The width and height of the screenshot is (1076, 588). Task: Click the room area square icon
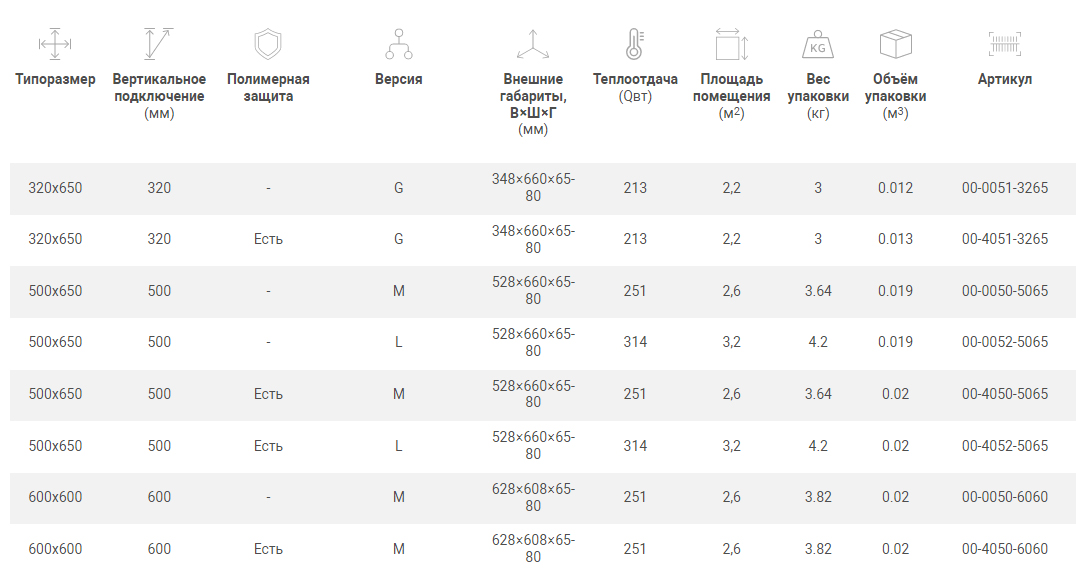click(731, 44)
